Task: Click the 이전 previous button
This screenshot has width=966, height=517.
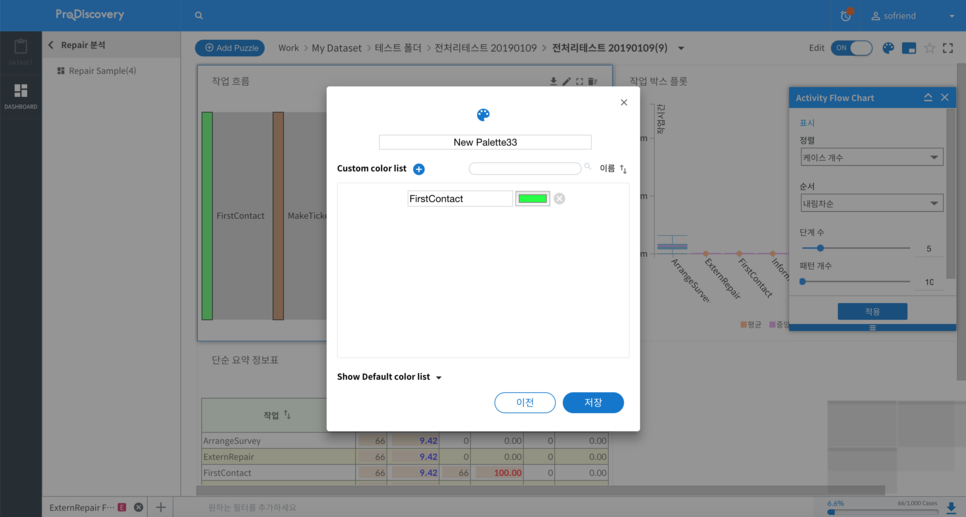Action: (525, 402)
